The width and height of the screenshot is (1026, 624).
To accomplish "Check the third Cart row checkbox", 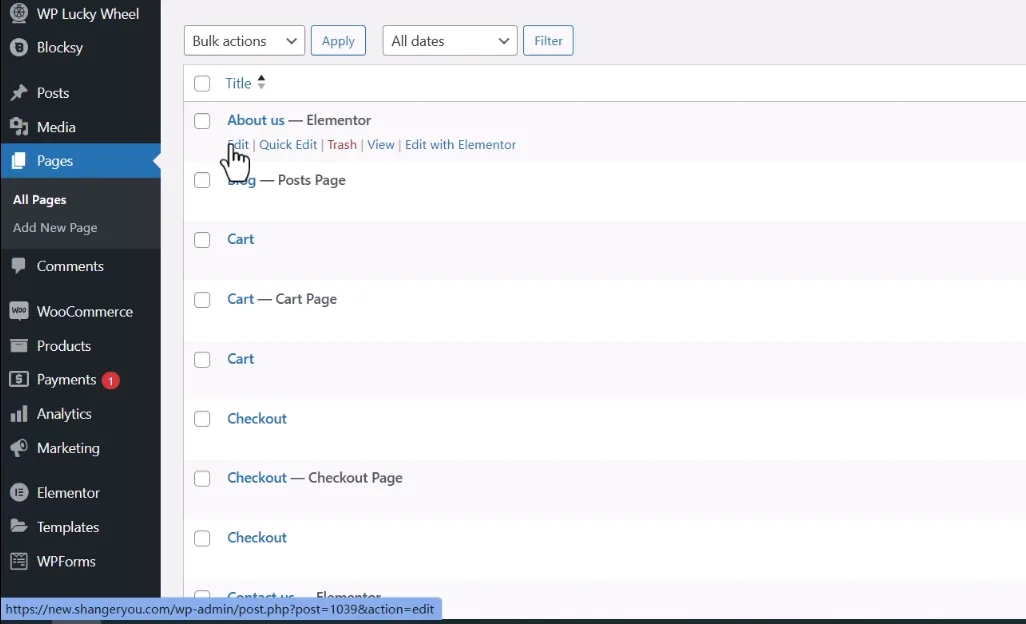I will coord(202,360).
